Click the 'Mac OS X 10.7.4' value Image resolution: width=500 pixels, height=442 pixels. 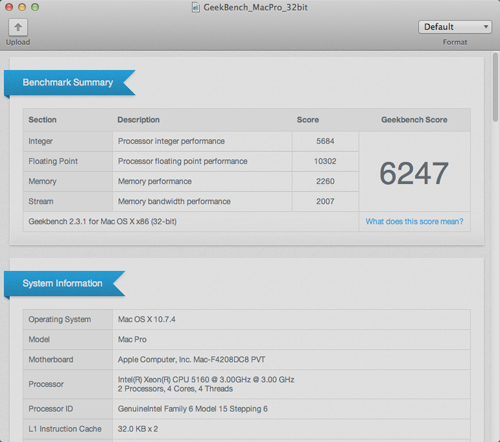(x=147, y=319)
